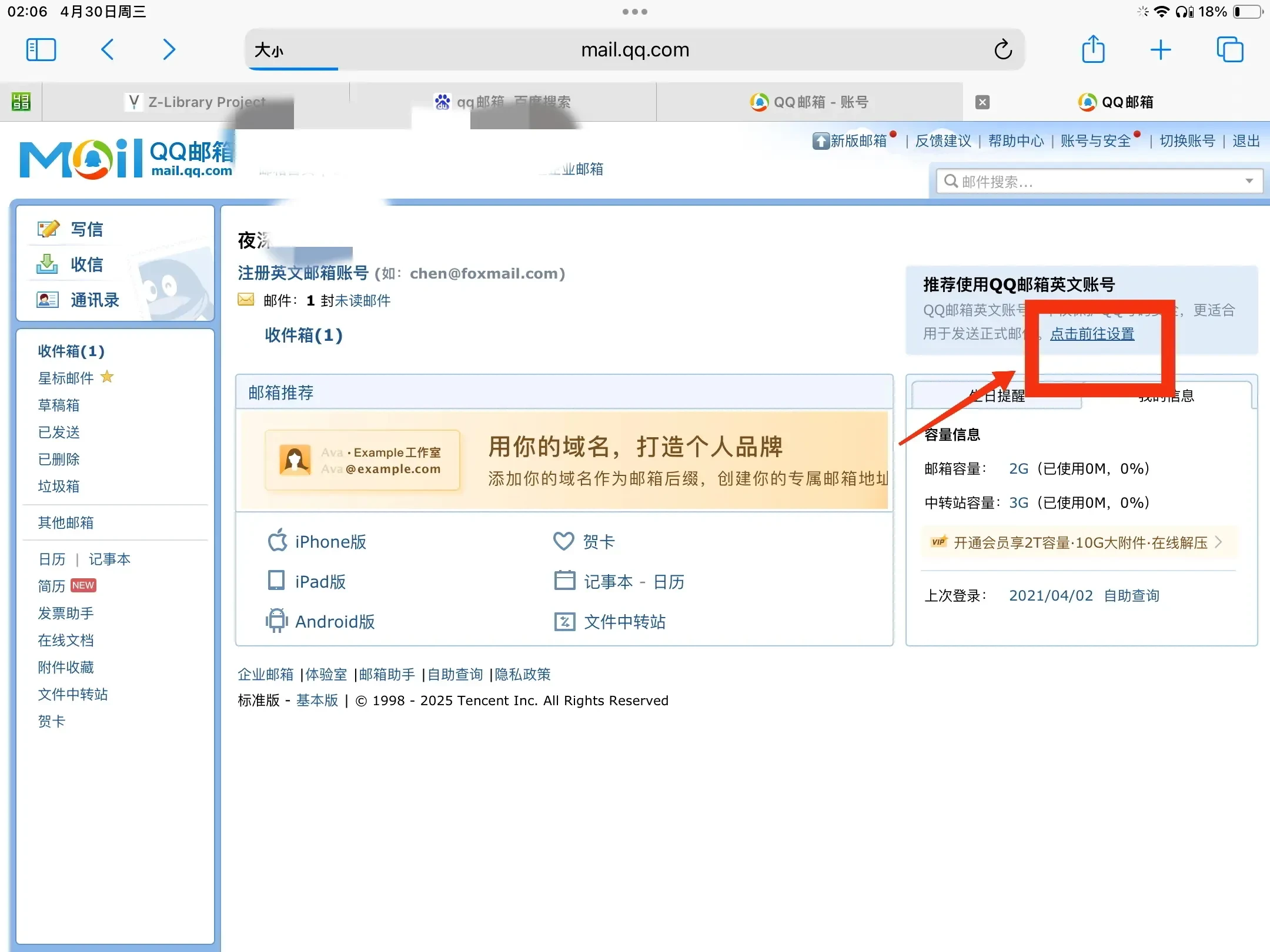Tap the Safari share icon

point(1093,49)
